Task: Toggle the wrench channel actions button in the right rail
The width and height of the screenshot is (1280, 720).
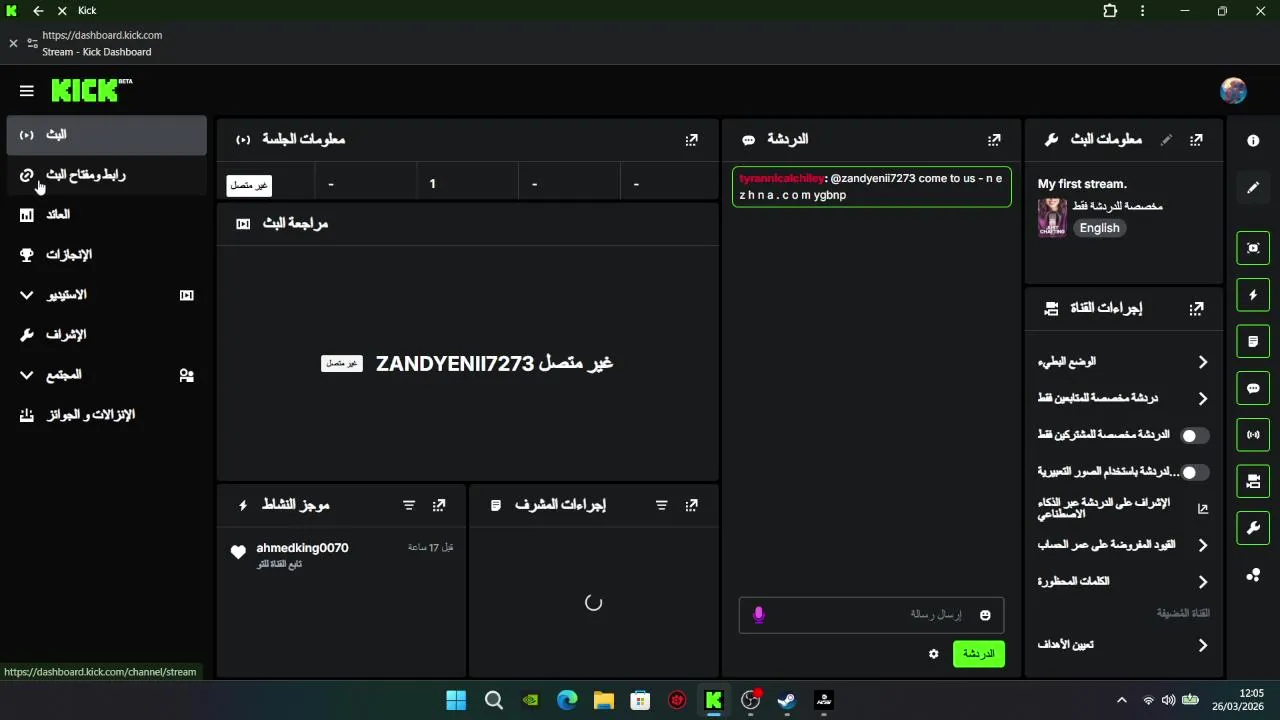Action: pyautogui.click(x=1253, y=528)
